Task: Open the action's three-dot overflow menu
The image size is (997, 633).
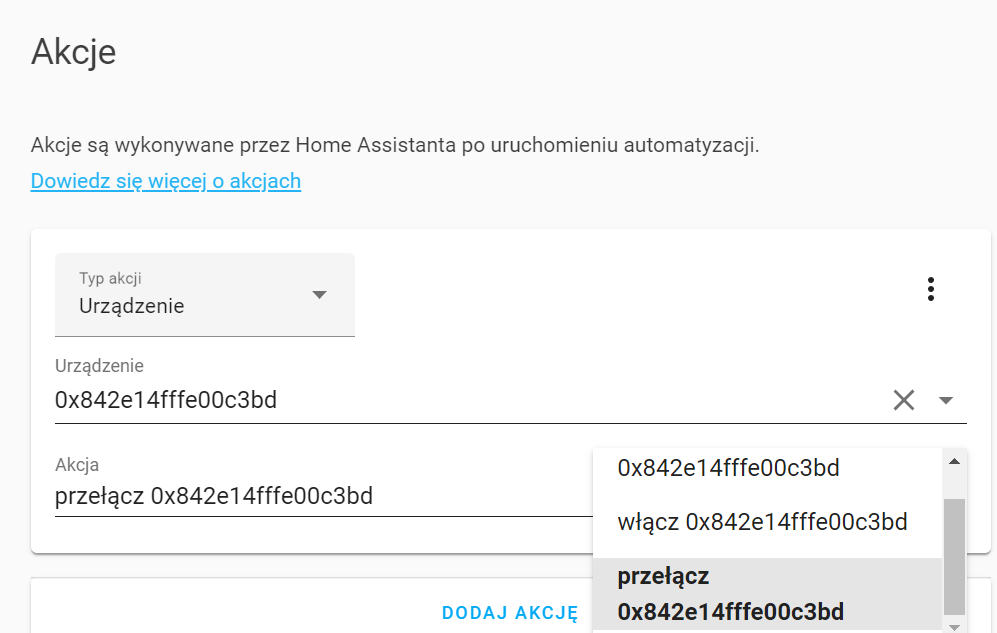Action: (931, 290)
